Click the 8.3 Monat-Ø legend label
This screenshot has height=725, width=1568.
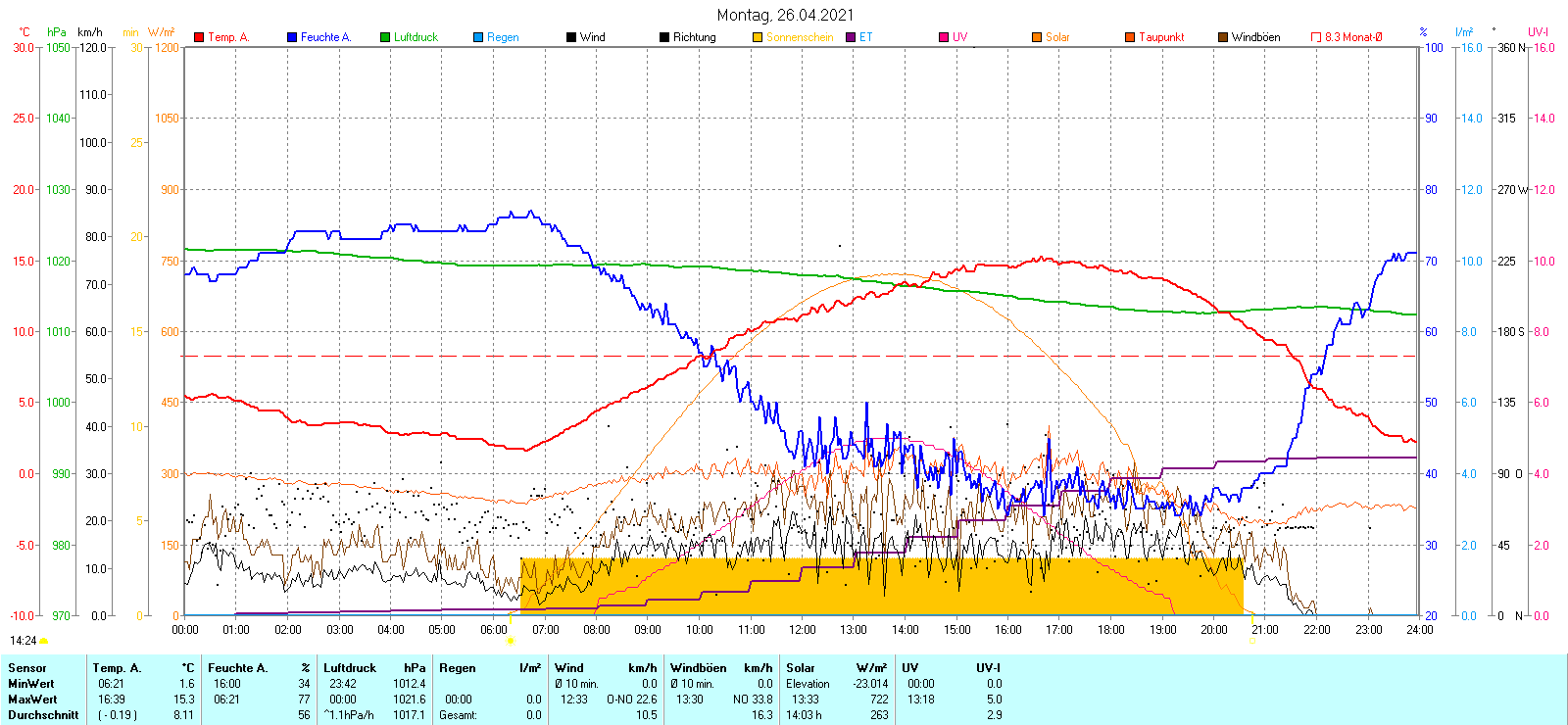click(1353, 37)
